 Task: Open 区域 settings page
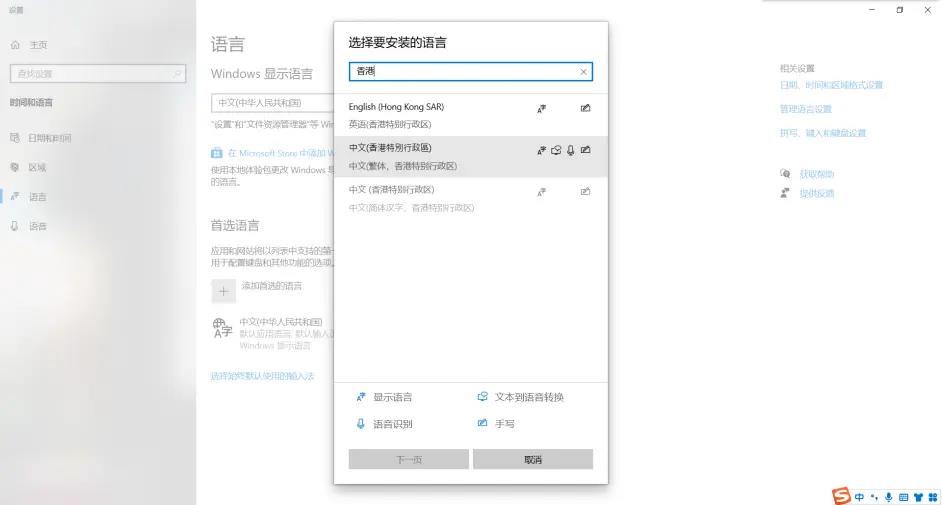(x=37, y=168)
